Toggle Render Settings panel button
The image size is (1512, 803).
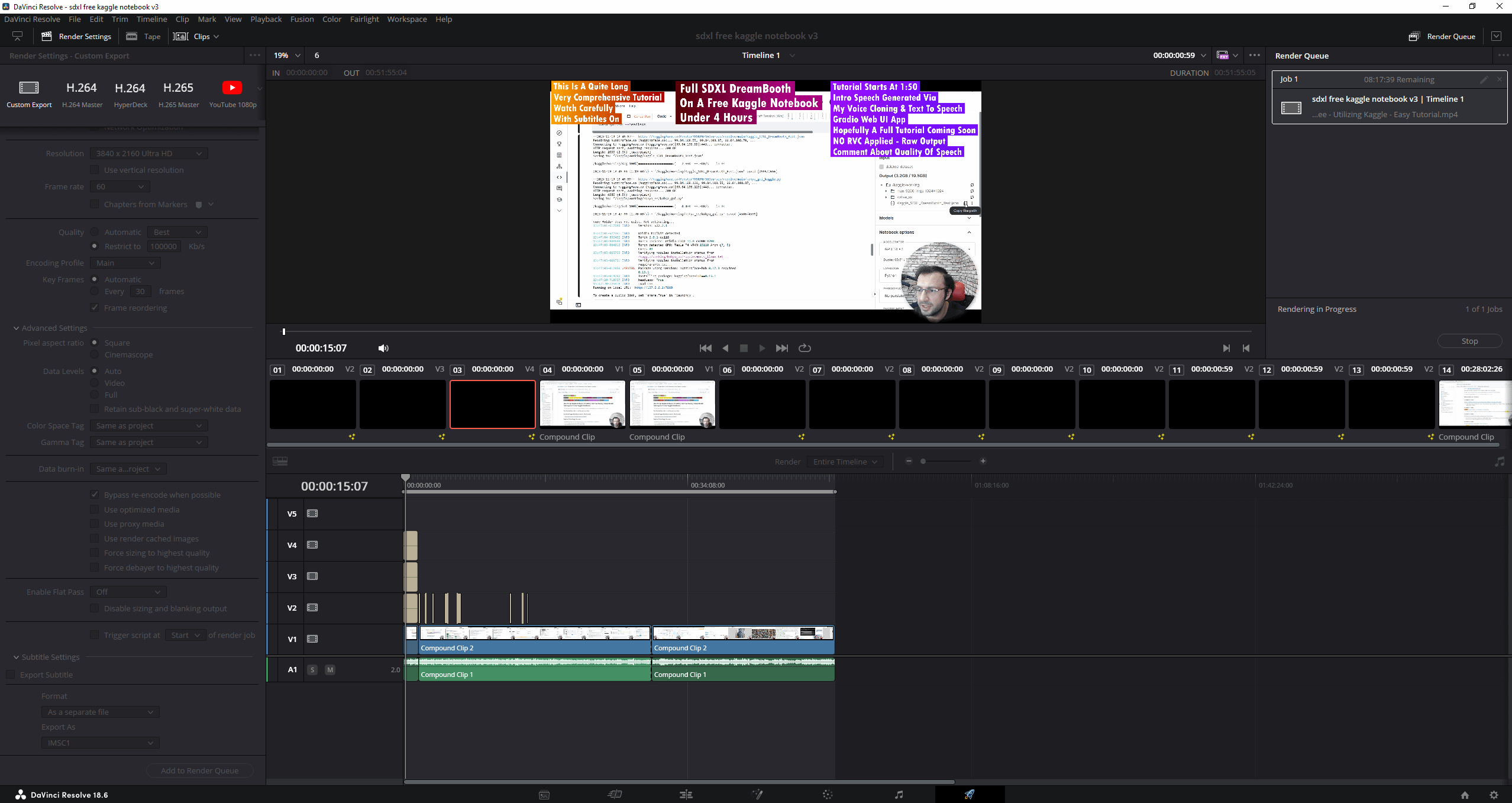76,36
